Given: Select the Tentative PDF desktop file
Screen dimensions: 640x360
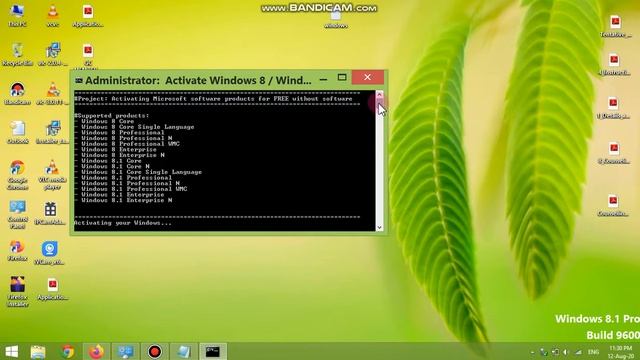Looking at the screenshot, I should coord(616,26).
